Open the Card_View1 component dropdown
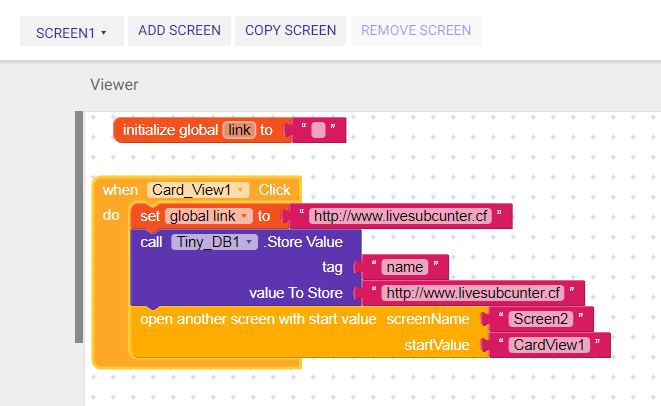This screenshot has width=661, height=406. pyautogui.click(x=198, y=190)
